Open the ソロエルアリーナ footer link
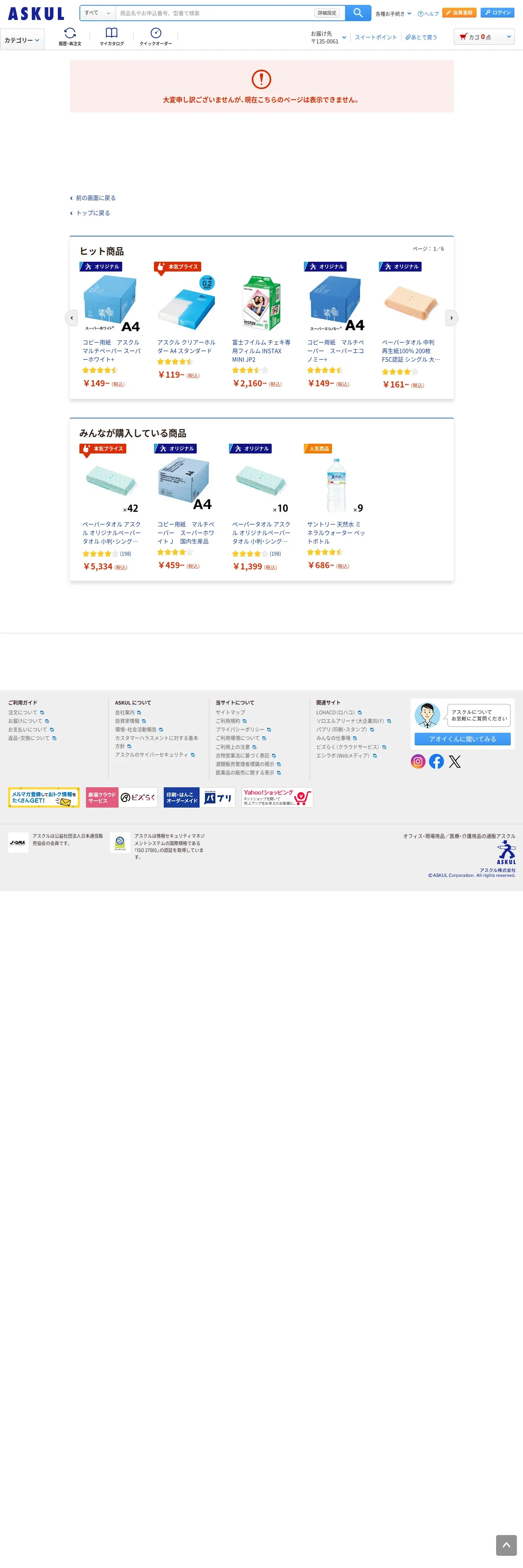Viewport: 523px width, 1568px height. pos(350,721)
